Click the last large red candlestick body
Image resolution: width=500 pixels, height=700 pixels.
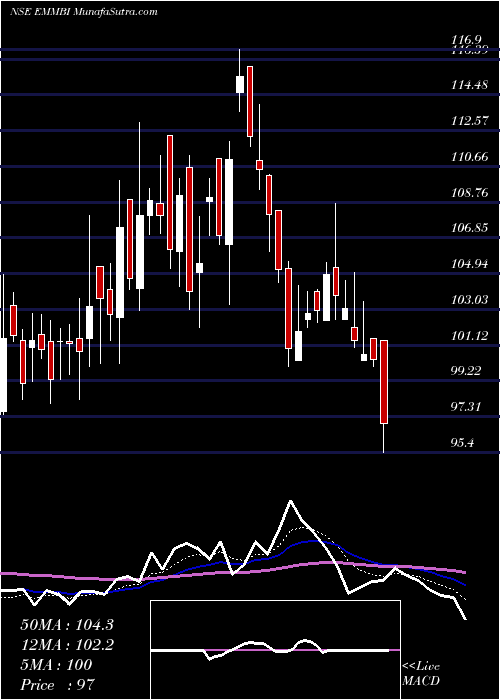point(384,382)
